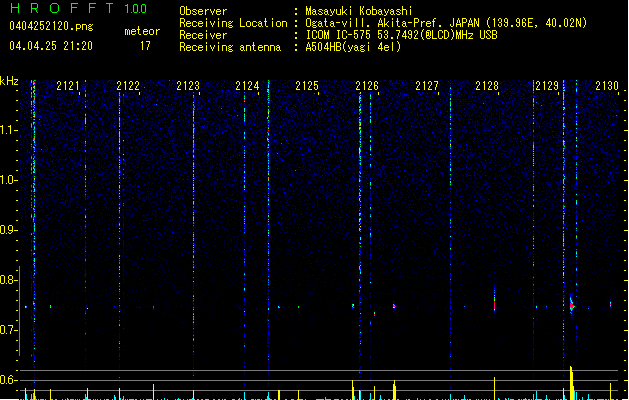Select the ICOM IC-575 53.7492 MHz receiver text
This screenshot has height=400, width=629.
402,35
